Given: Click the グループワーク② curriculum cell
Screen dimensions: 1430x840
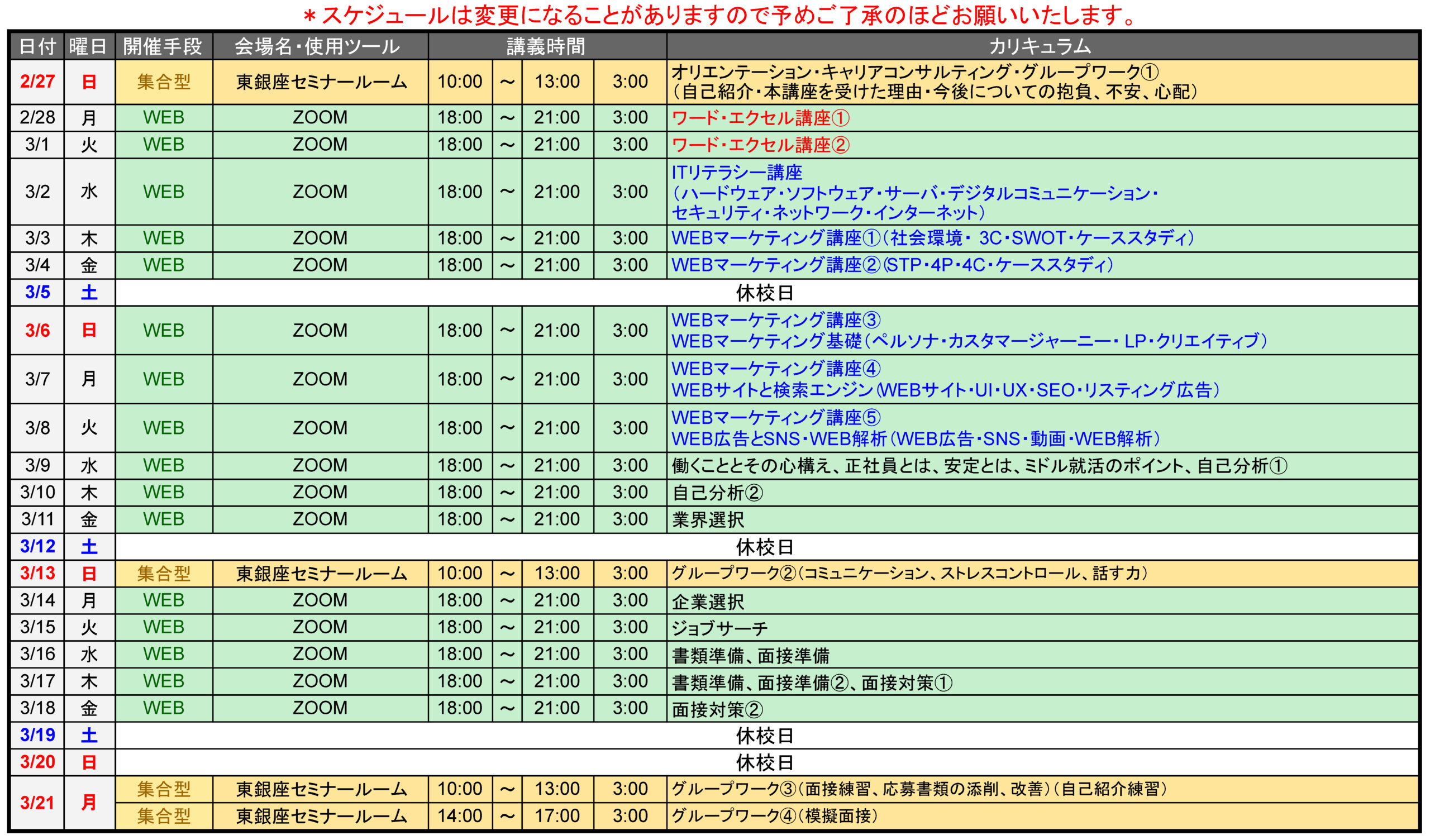Looking at the screenshot, I should point(1042,573).
